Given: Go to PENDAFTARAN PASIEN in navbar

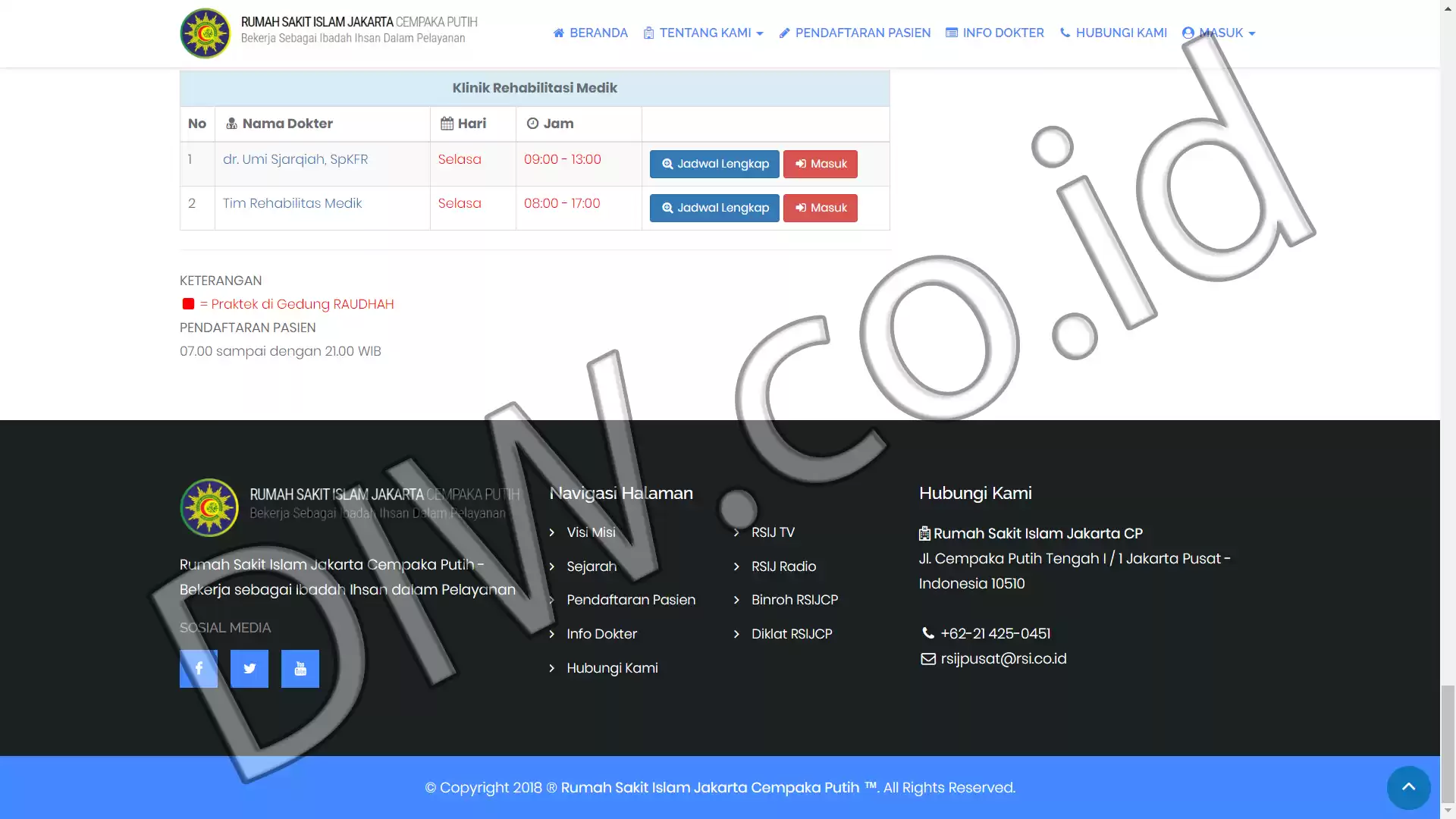Looking at the screenshot, I should click(855, 33).
